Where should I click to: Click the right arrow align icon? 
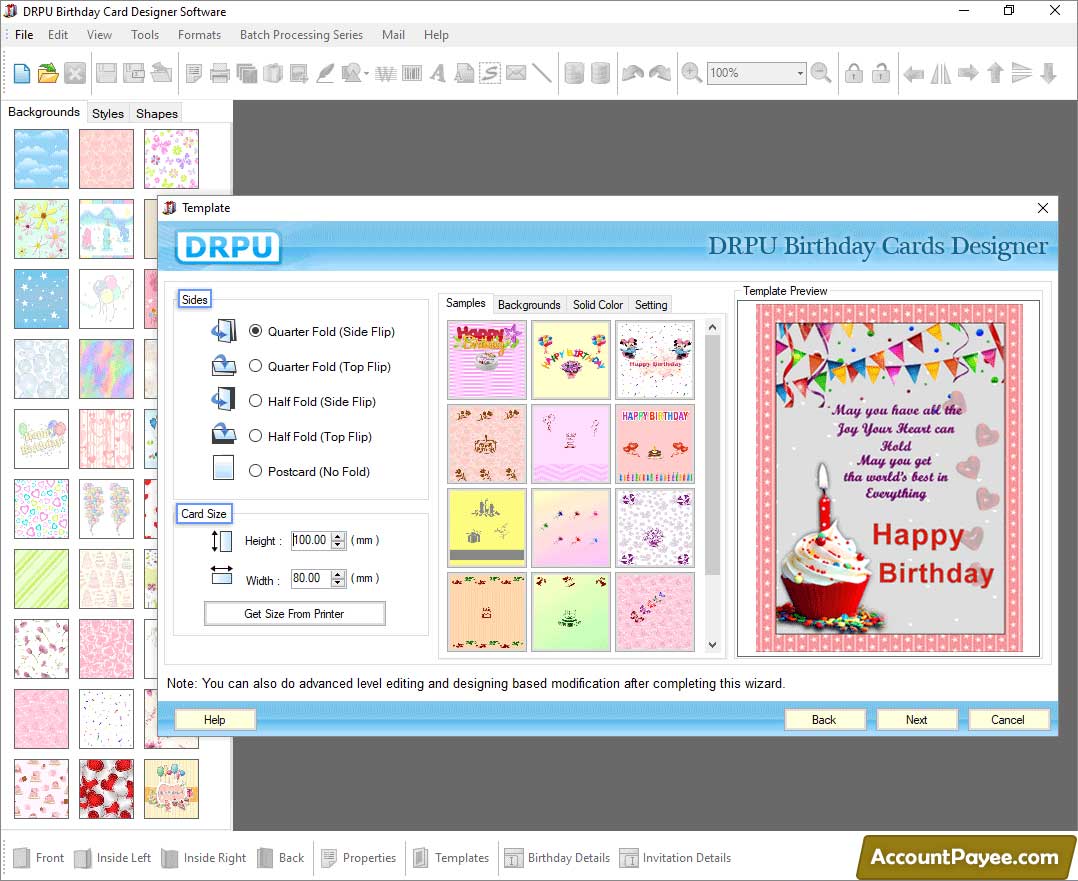coord(968,73)
